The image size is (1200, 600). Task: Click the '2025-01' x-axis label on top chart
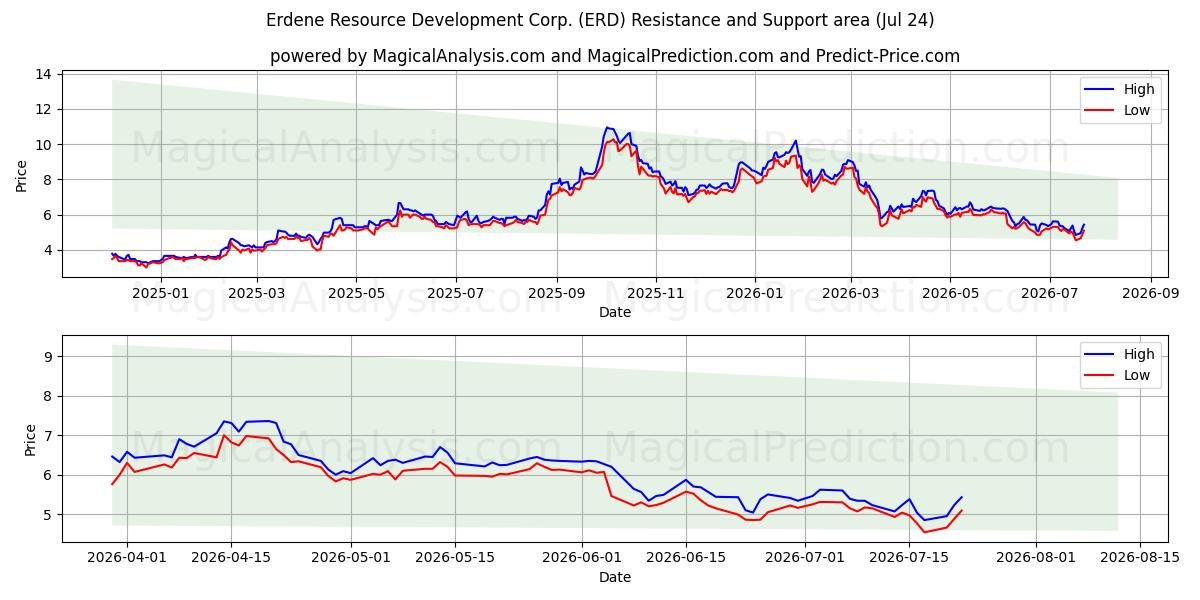pos(160,294)
